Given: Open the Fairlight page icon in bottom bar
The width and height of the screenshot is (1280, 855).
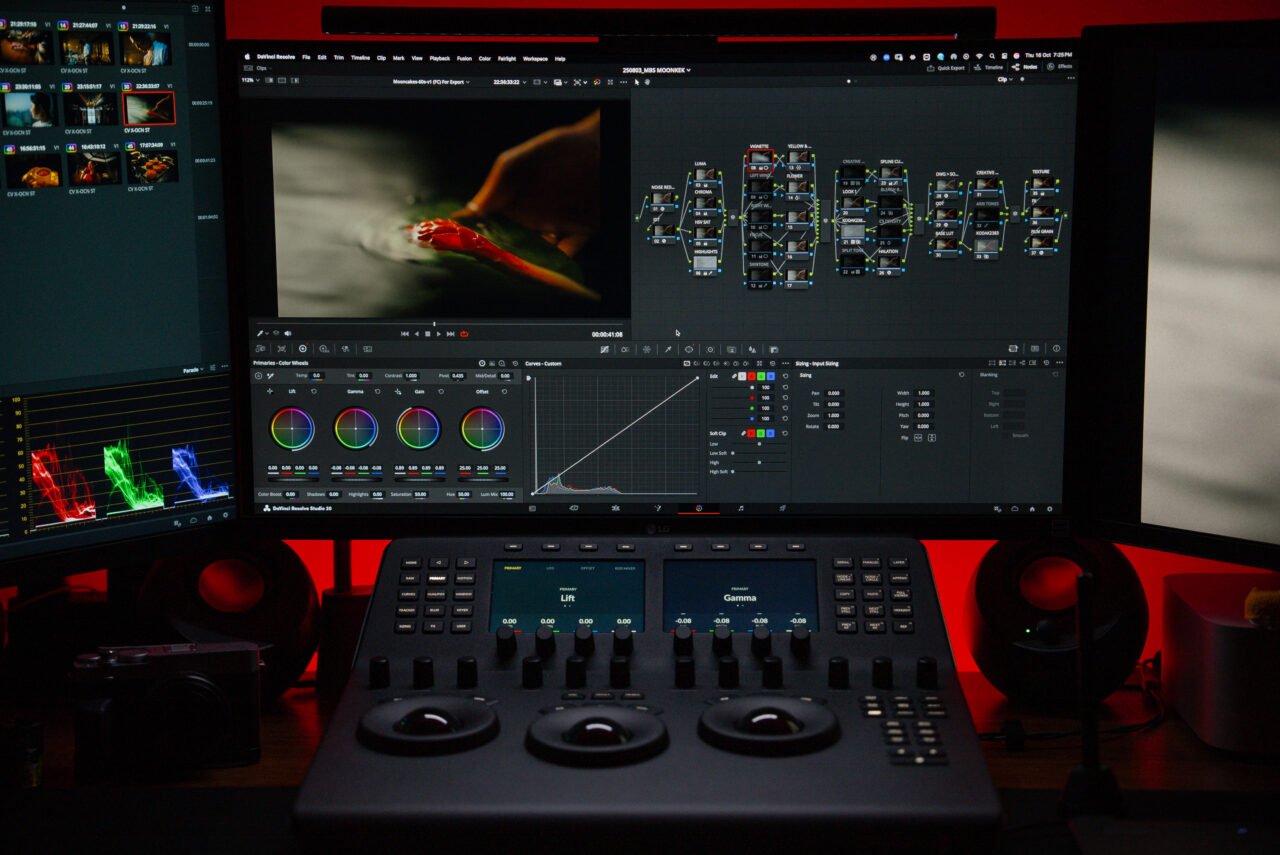Looking at the screenshot, I should (740, 508).
